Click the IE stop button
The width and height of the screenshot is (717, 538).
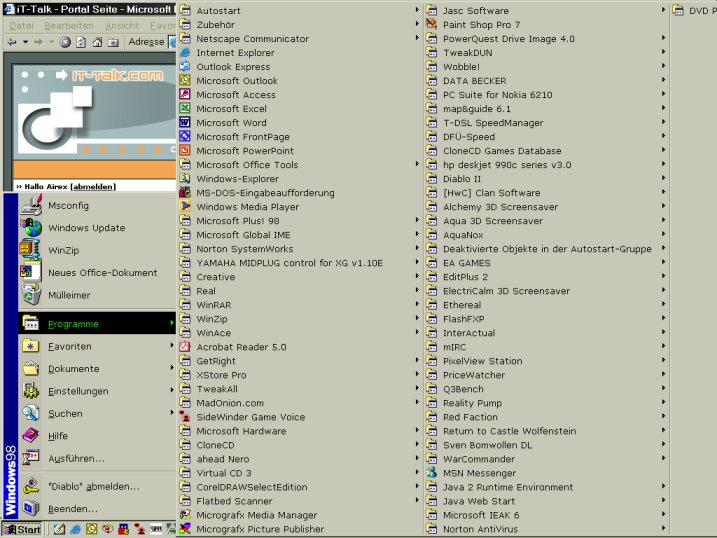coord(65,42)
